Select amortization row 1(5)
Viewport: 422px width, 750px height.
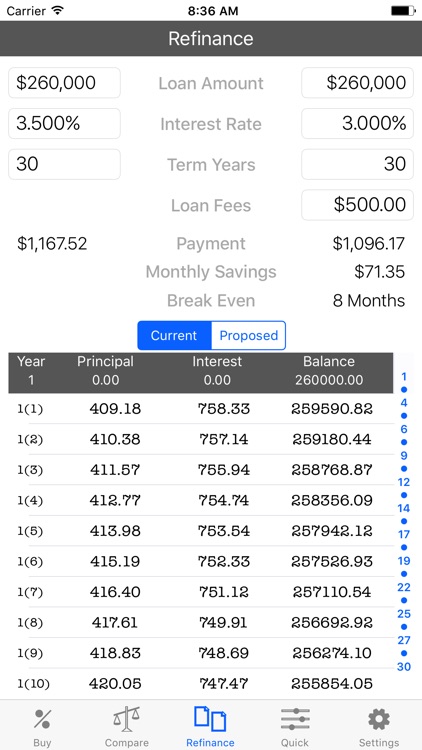tap(201, 531)
